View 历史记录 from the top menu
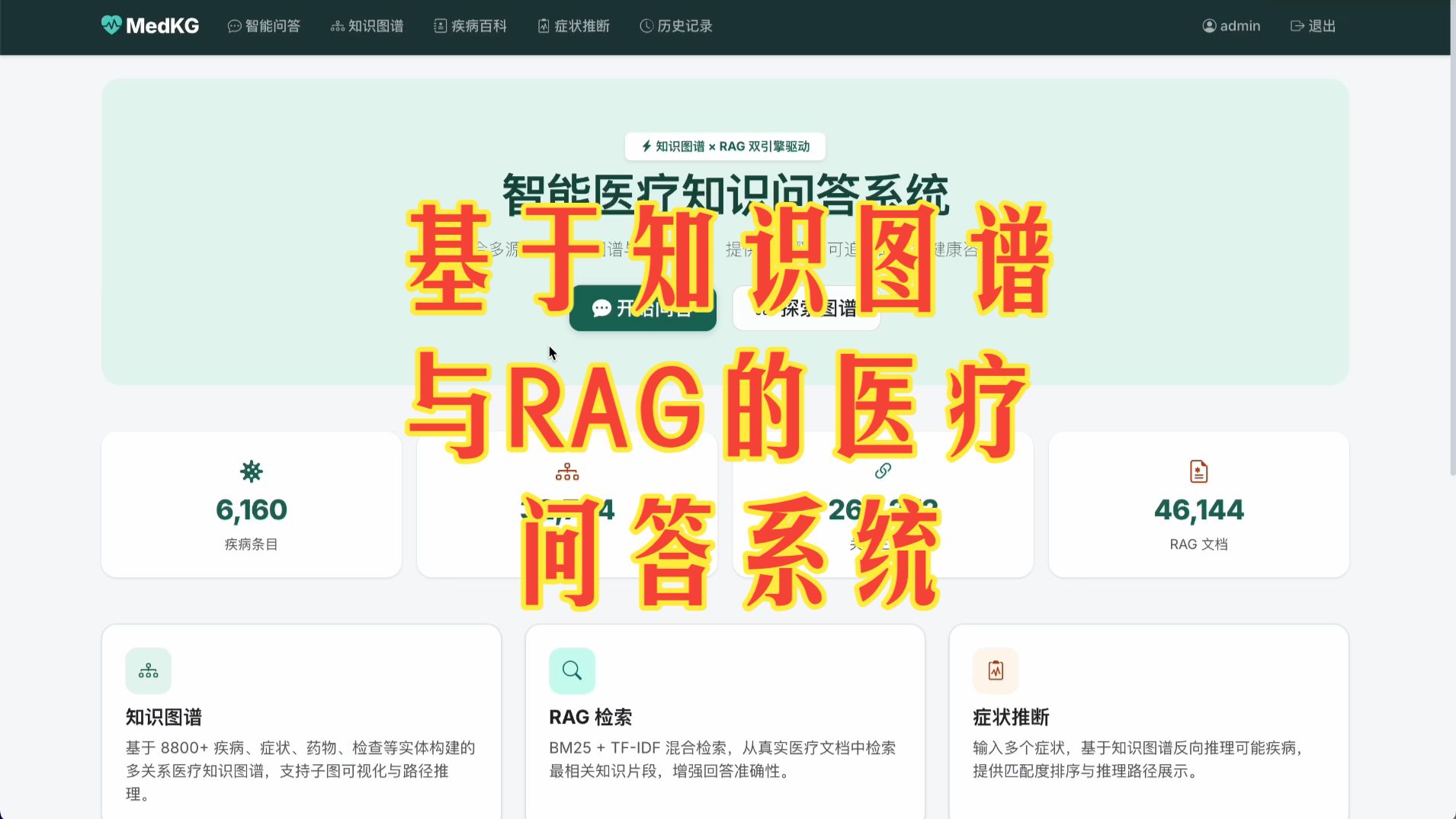This screenshot has width=1456, height=819. 676,26
